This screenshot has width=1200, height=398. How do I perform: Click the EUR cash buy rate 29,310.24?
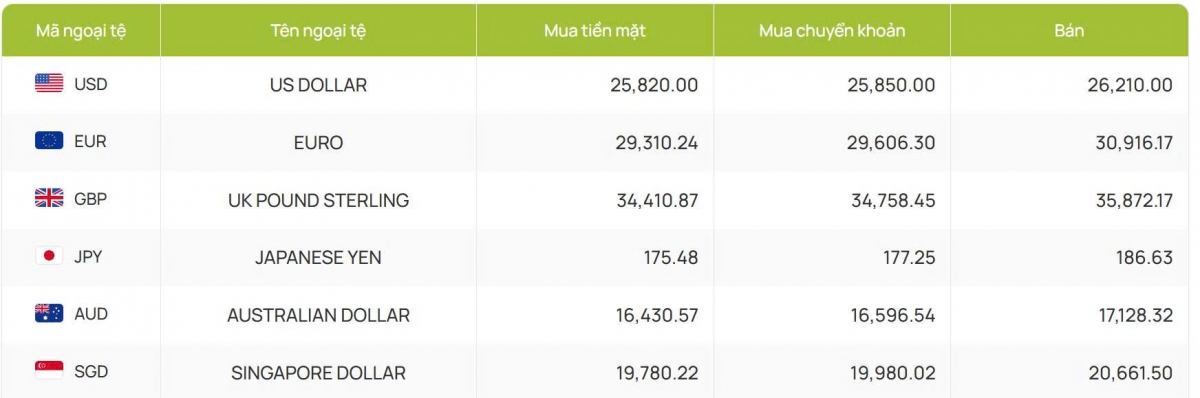(x=656, y=143)
